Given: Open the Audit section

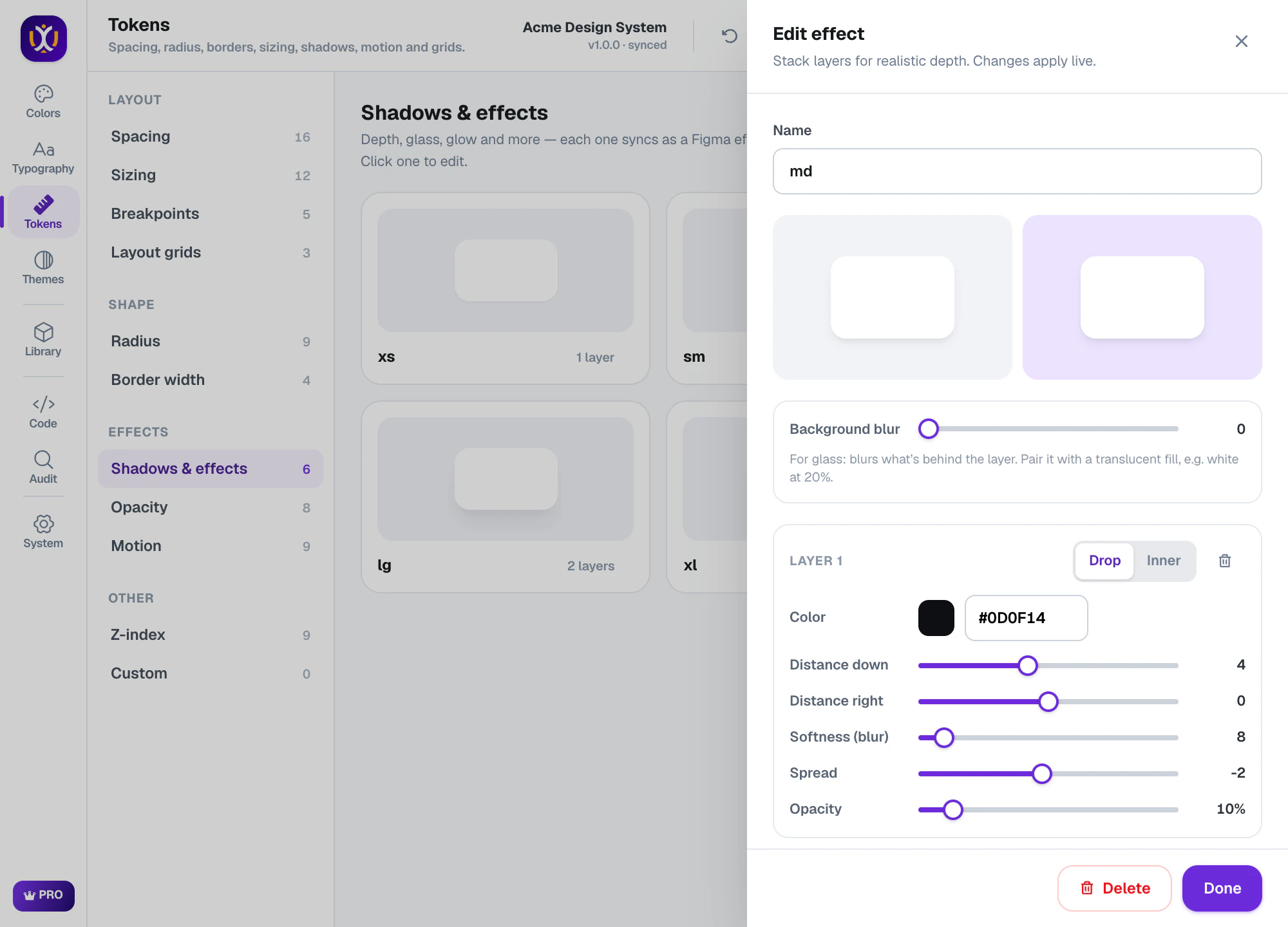Looking at the screenshot, I should coord(43,467).
